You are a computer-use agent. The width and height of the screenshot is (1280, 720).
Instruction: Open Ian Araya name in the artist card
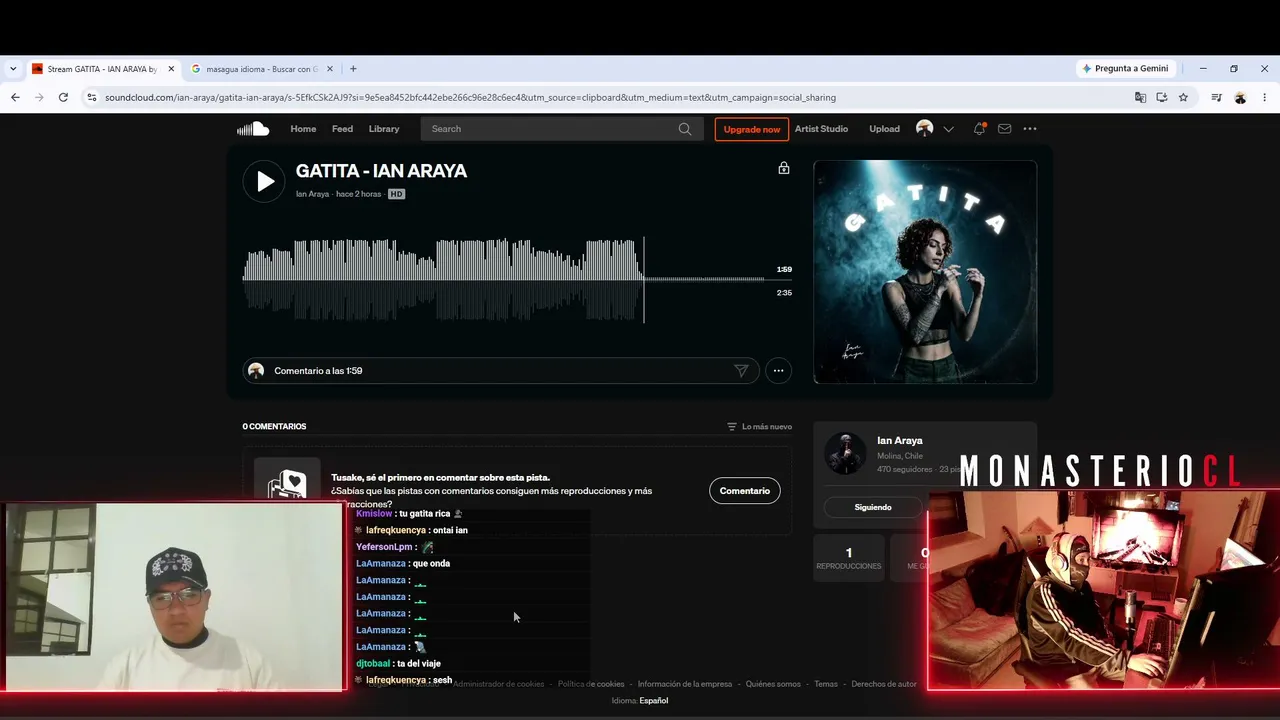point(900,441)
